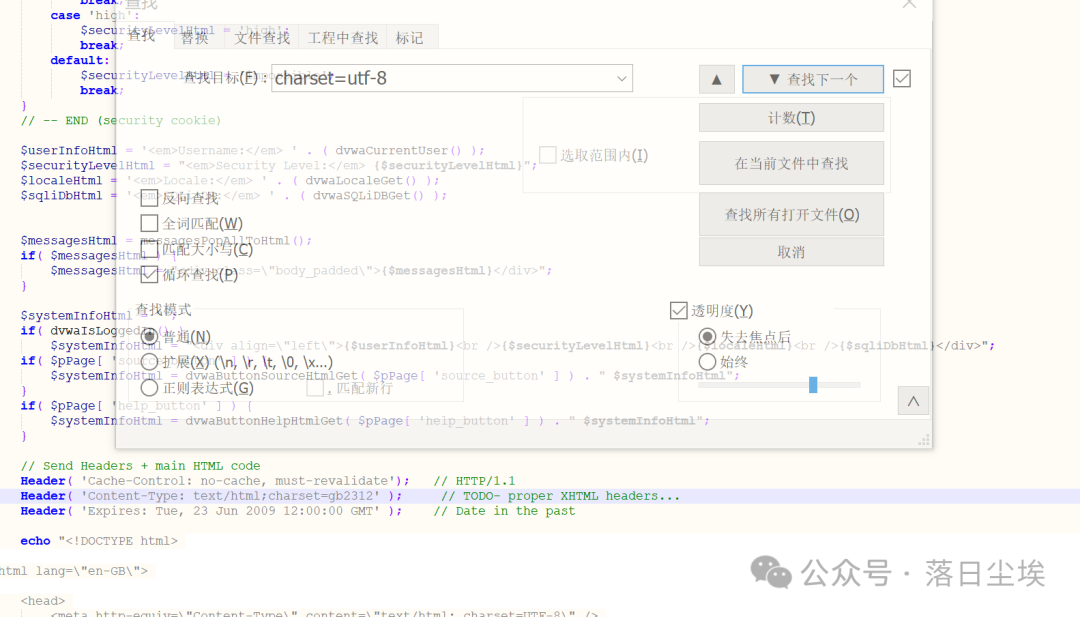
Task: Click the $userInfoHtml variable in editor
Action: click(x=68, y=150)
